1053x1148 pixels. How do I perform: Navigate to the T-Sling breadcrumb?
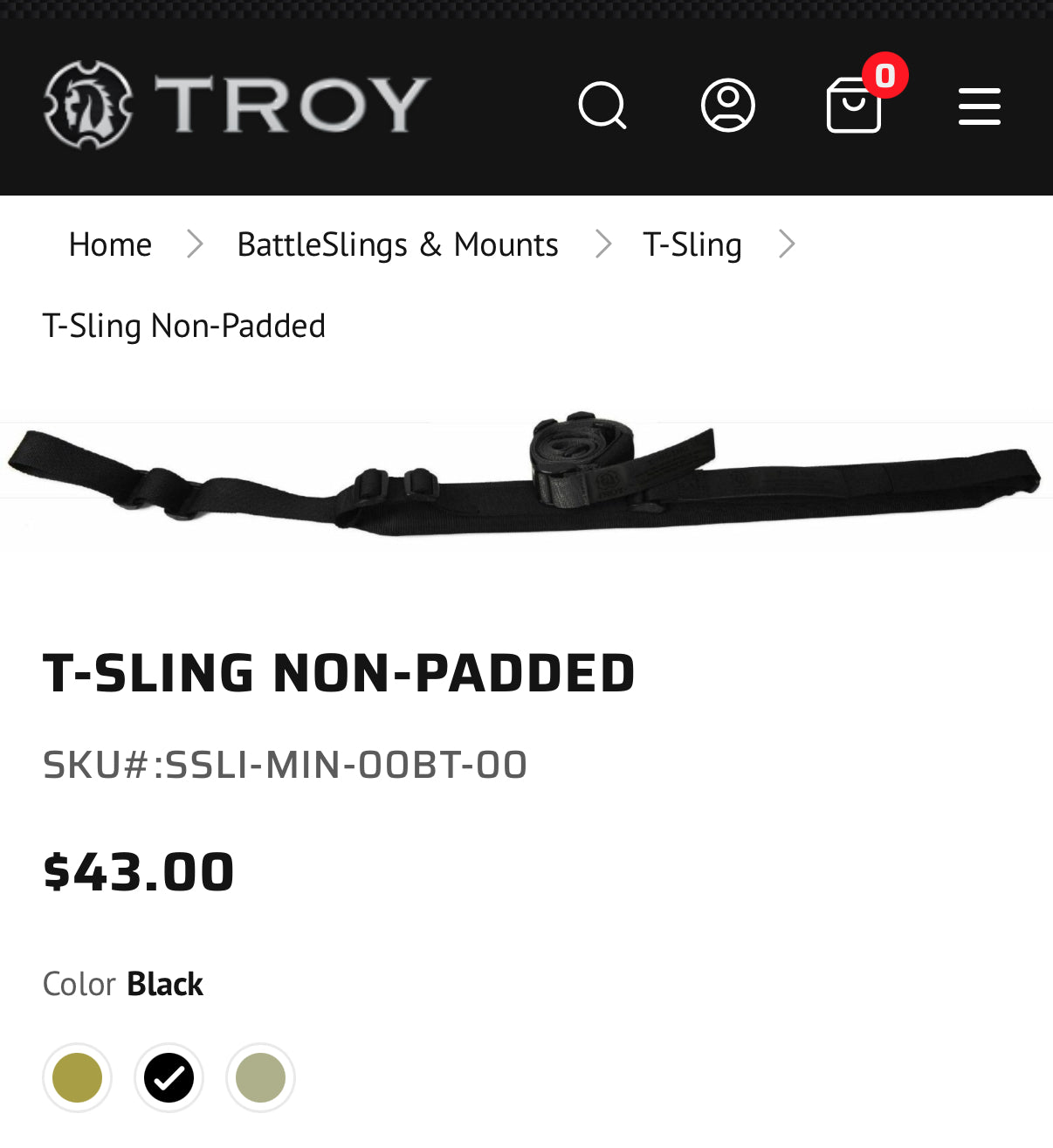tap(692, 244)
